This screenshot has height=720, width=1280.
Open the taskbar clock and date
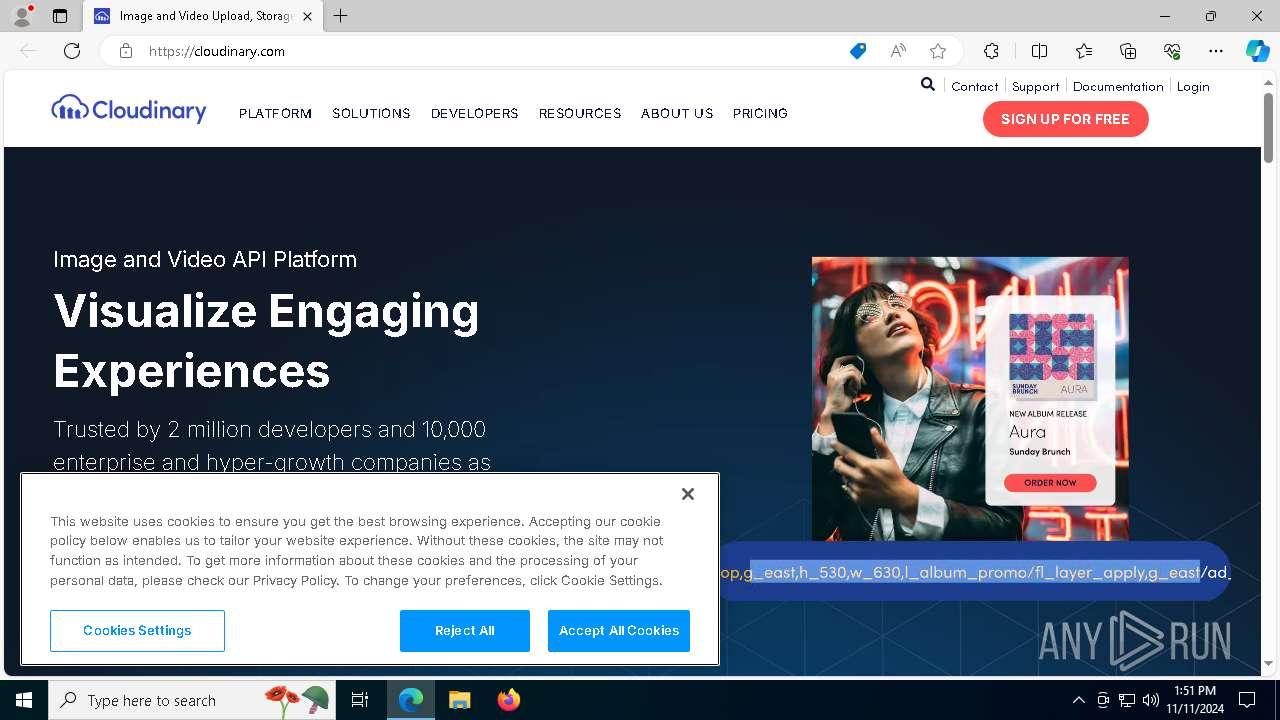1194,700
